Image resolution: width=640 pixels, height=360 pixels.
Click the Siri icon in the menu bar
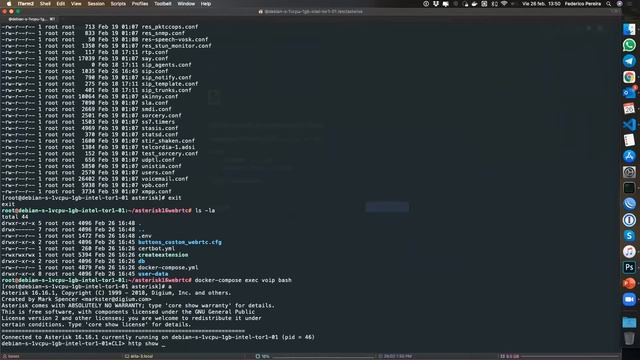click(620, 4)
